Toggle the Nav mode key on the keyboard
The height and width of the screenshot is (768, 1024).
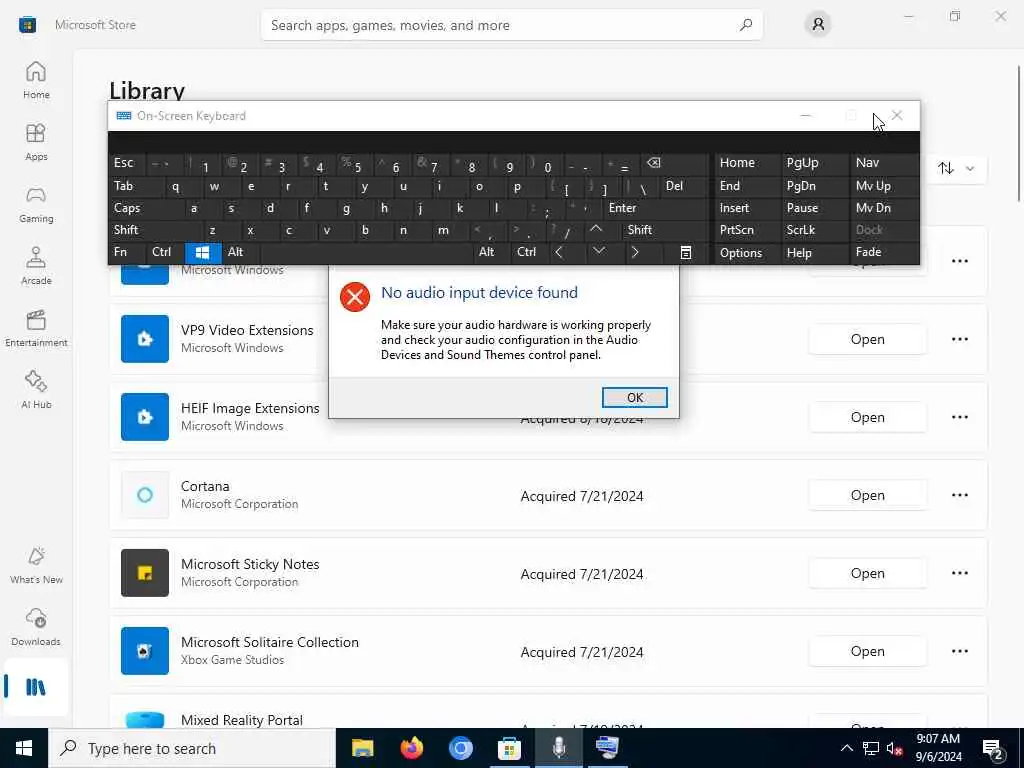(x=884, y=163)
